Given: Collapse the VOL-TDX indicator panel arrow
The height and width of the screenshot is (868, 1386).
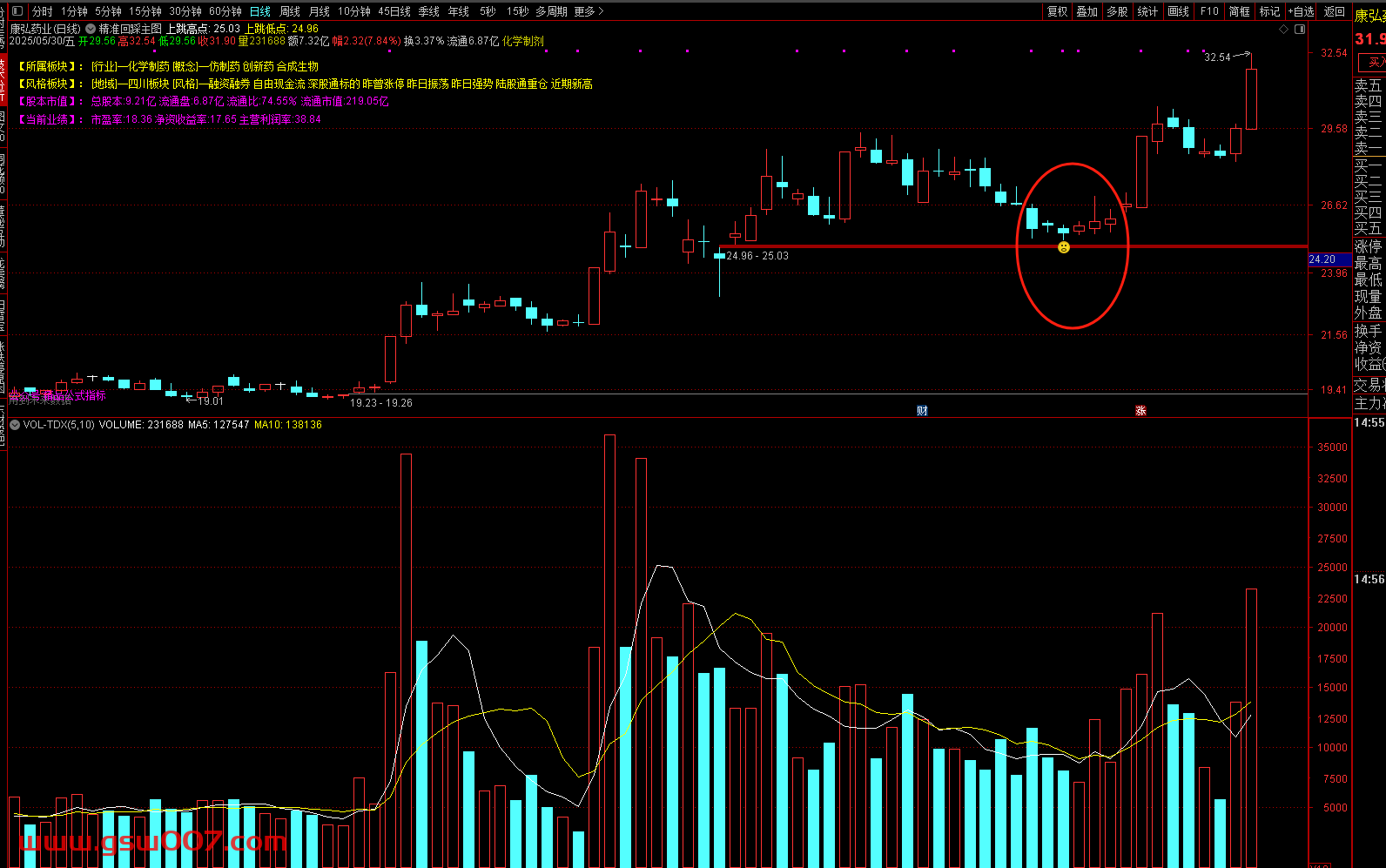Looking at the screenshot, I should 15,425.
